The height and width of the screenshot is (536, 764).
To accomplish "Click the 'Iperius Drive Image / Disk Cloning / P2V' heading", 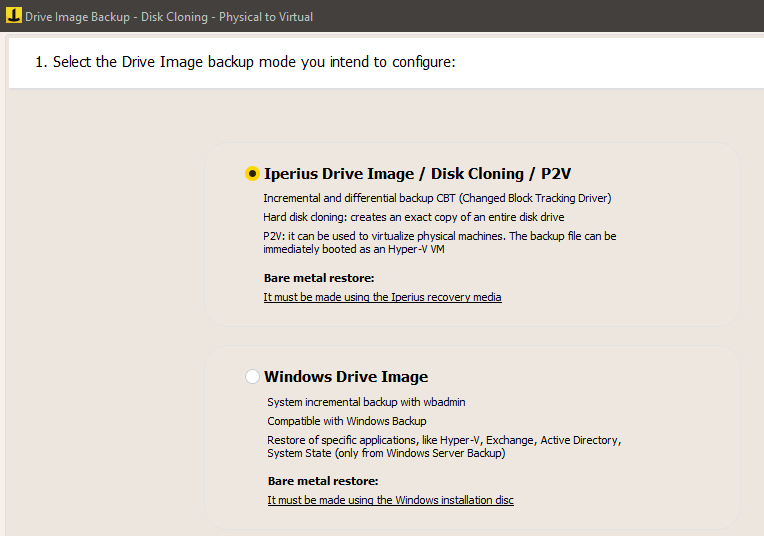I will (x=417, y=173).
